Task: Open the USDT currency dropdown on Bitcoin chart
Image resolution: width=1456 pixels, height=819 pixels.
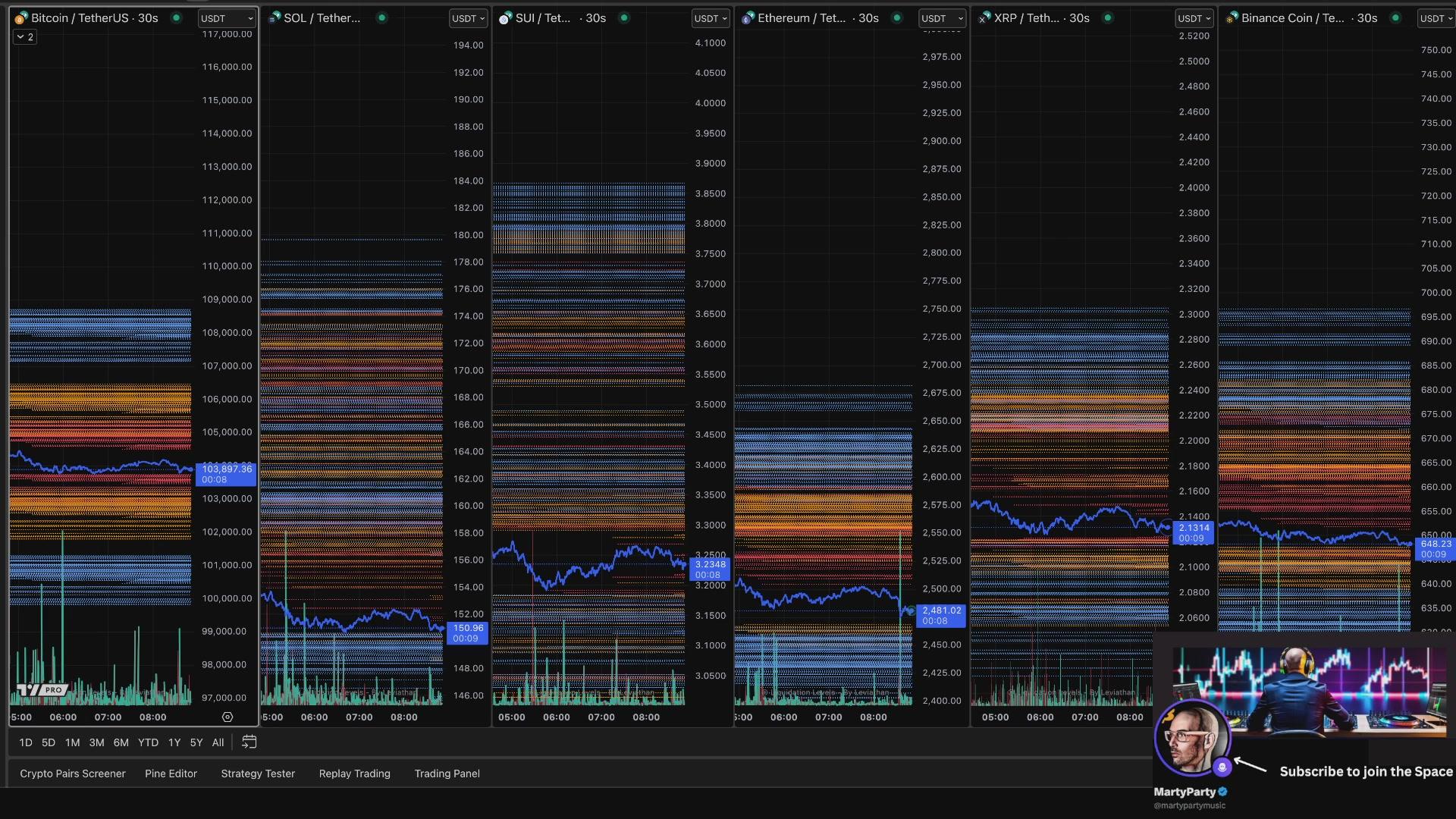Action: point(227,18)
